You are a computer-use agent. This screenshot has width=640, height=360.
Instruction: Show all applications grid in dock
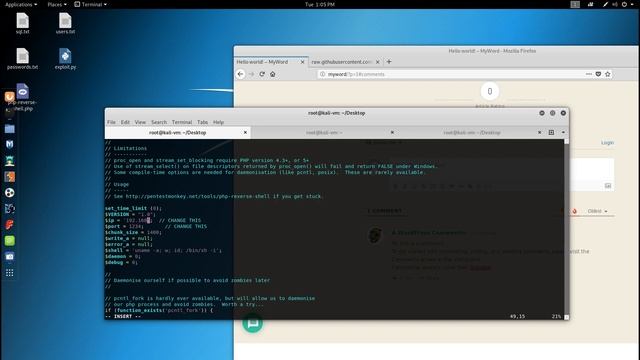[9, 273]
